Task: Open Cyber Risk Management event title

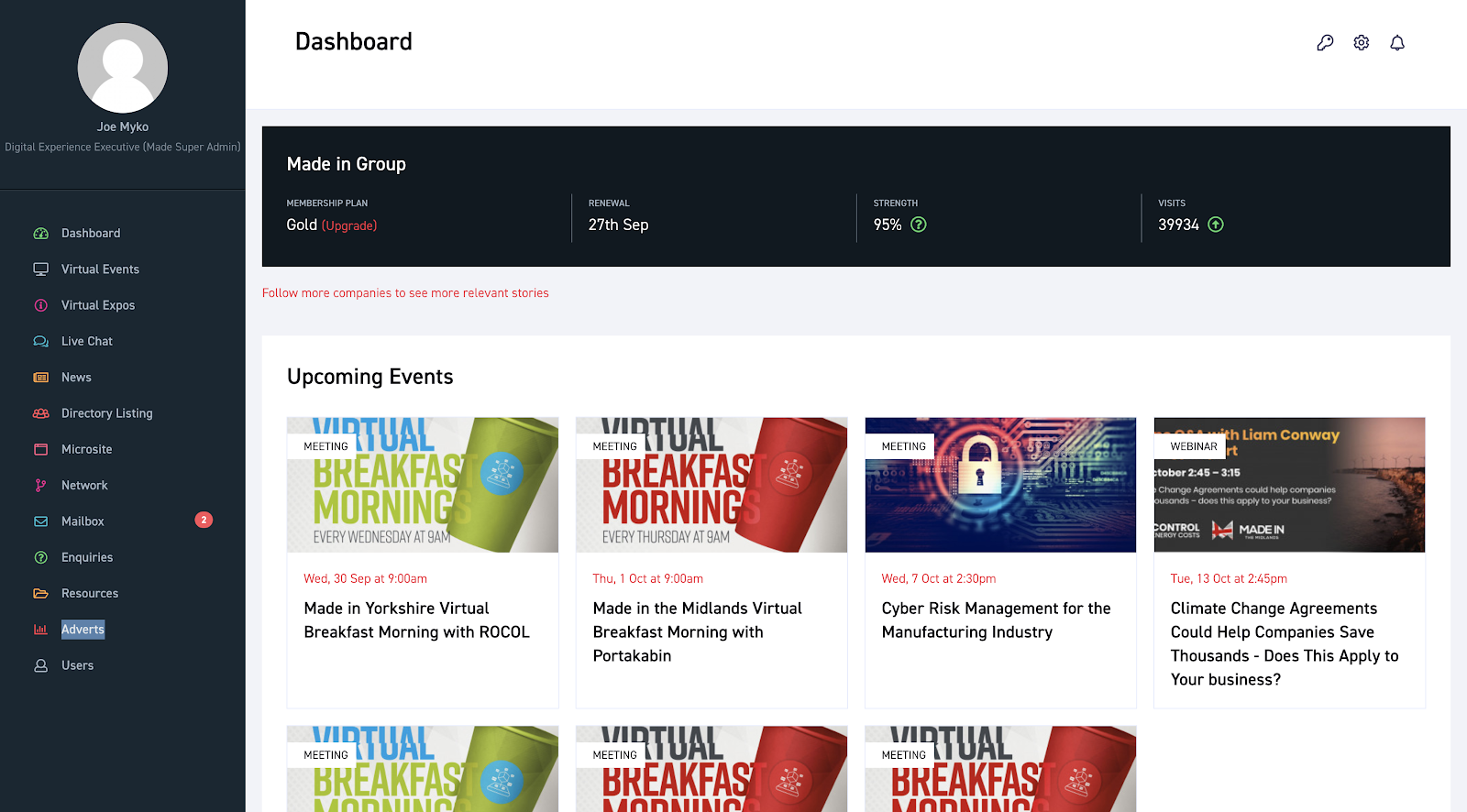Action: point(996,620)
